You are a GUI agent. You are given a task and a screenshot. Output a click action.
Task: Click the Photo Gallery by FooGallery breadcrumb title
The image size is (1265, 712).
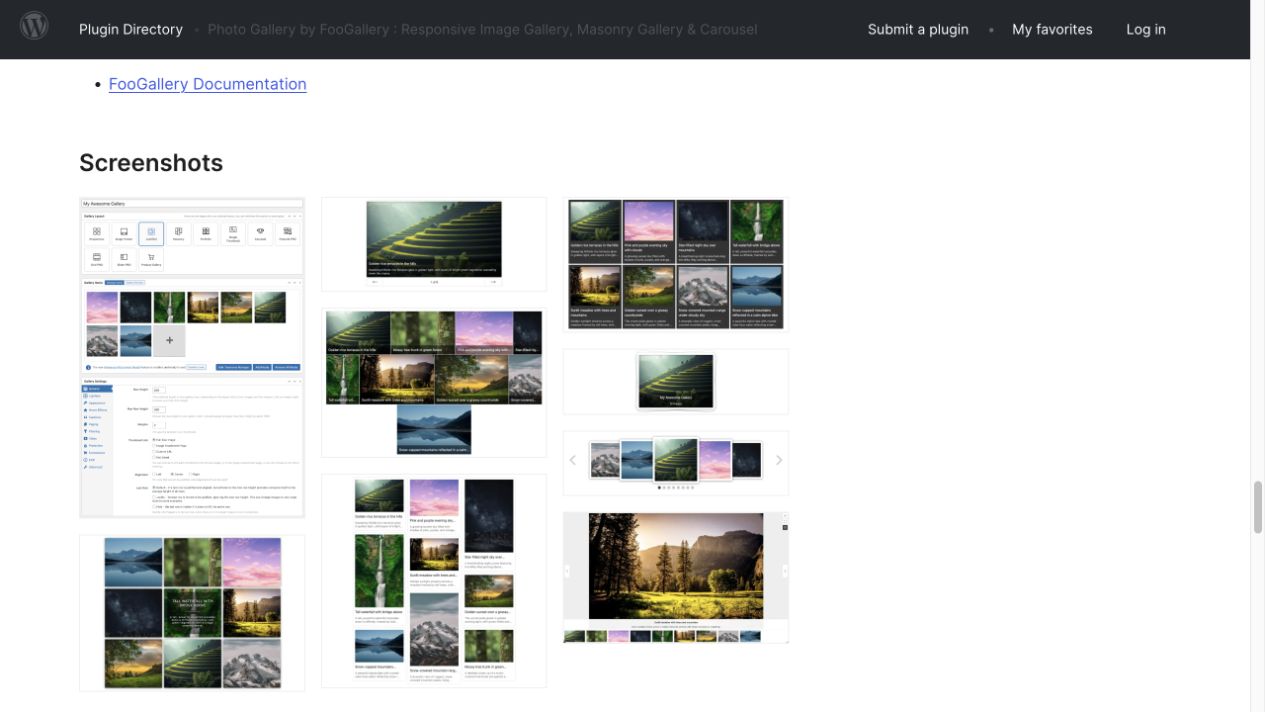(x=482, y=29)
